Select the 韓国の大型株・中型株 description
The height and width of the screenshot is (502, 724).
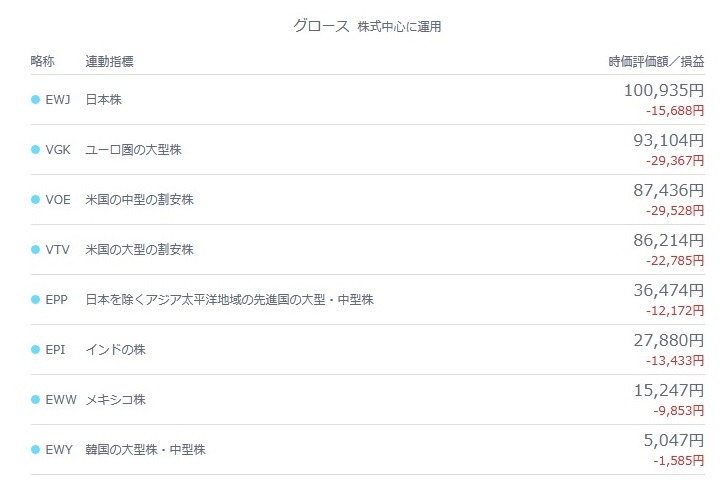146,450
